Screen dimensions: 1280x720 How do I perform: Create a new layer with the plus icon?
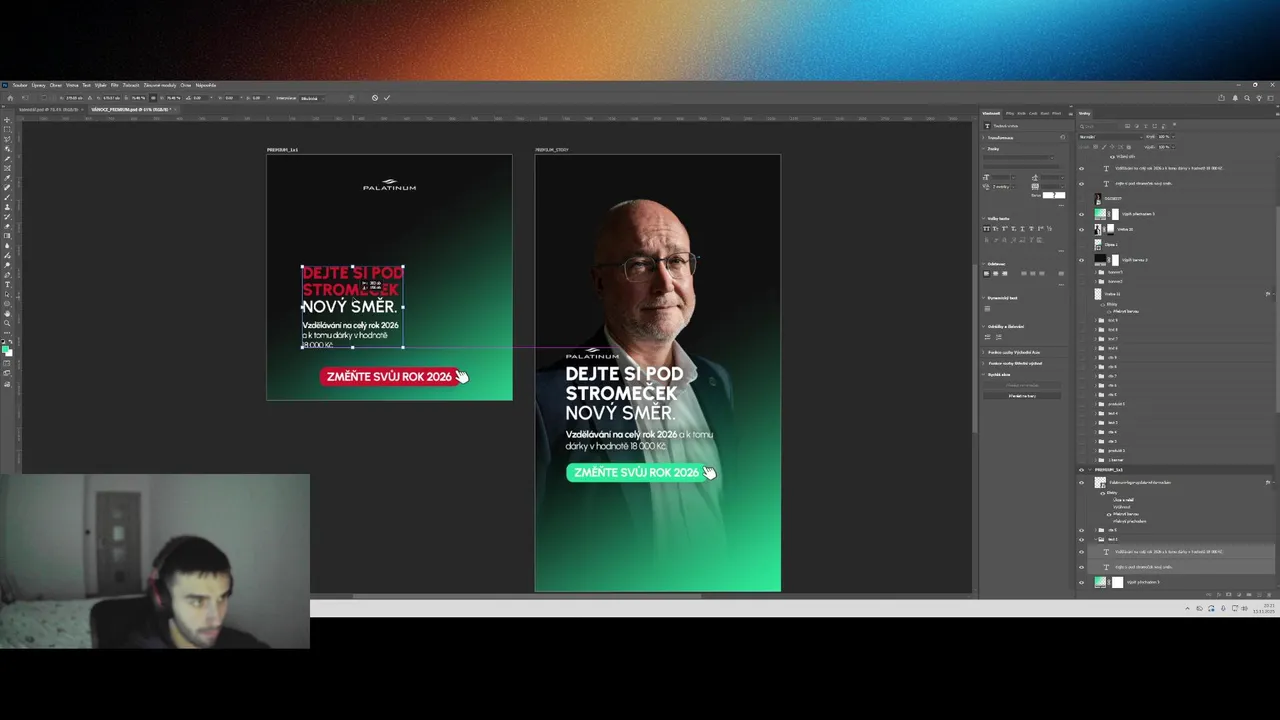click(1259, 595)
